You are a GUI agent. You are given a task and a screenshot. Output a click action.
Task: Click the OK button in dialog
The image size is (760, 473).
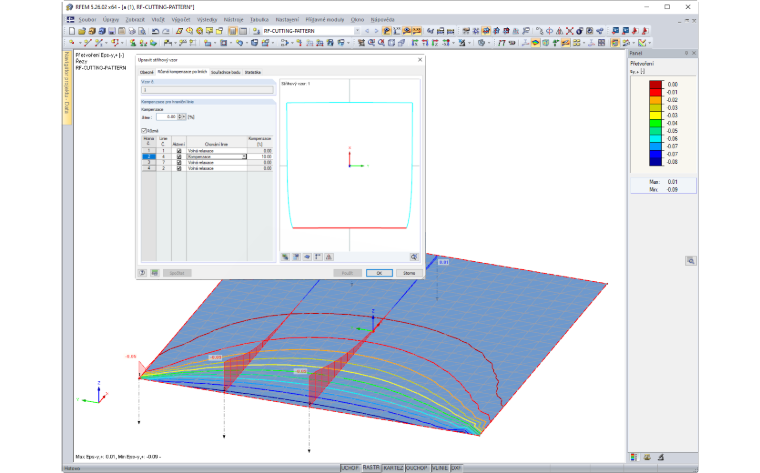click(x=379, y=273)
